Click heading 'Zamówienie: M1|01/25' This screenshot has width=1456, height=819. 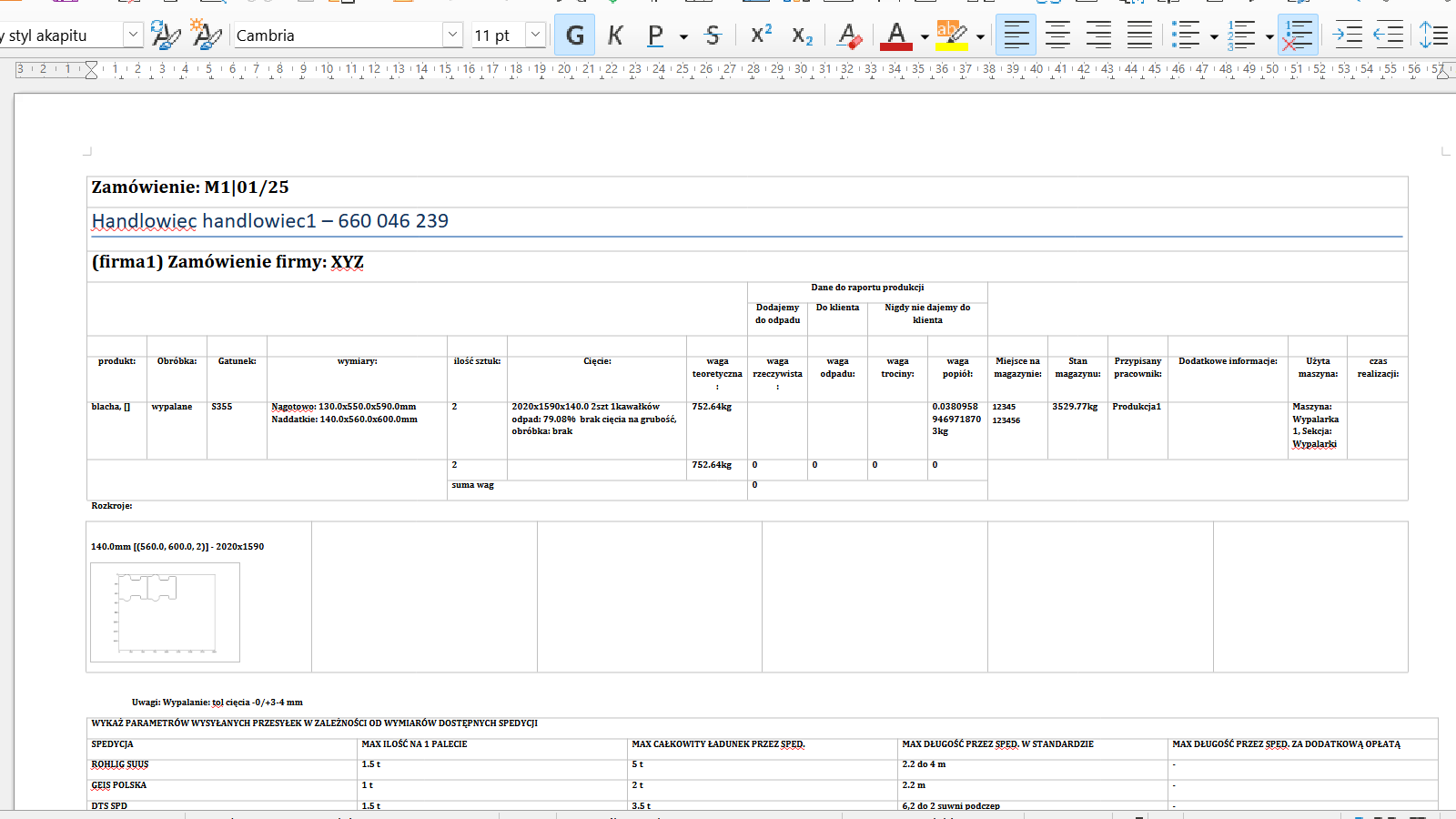[190, 187]
